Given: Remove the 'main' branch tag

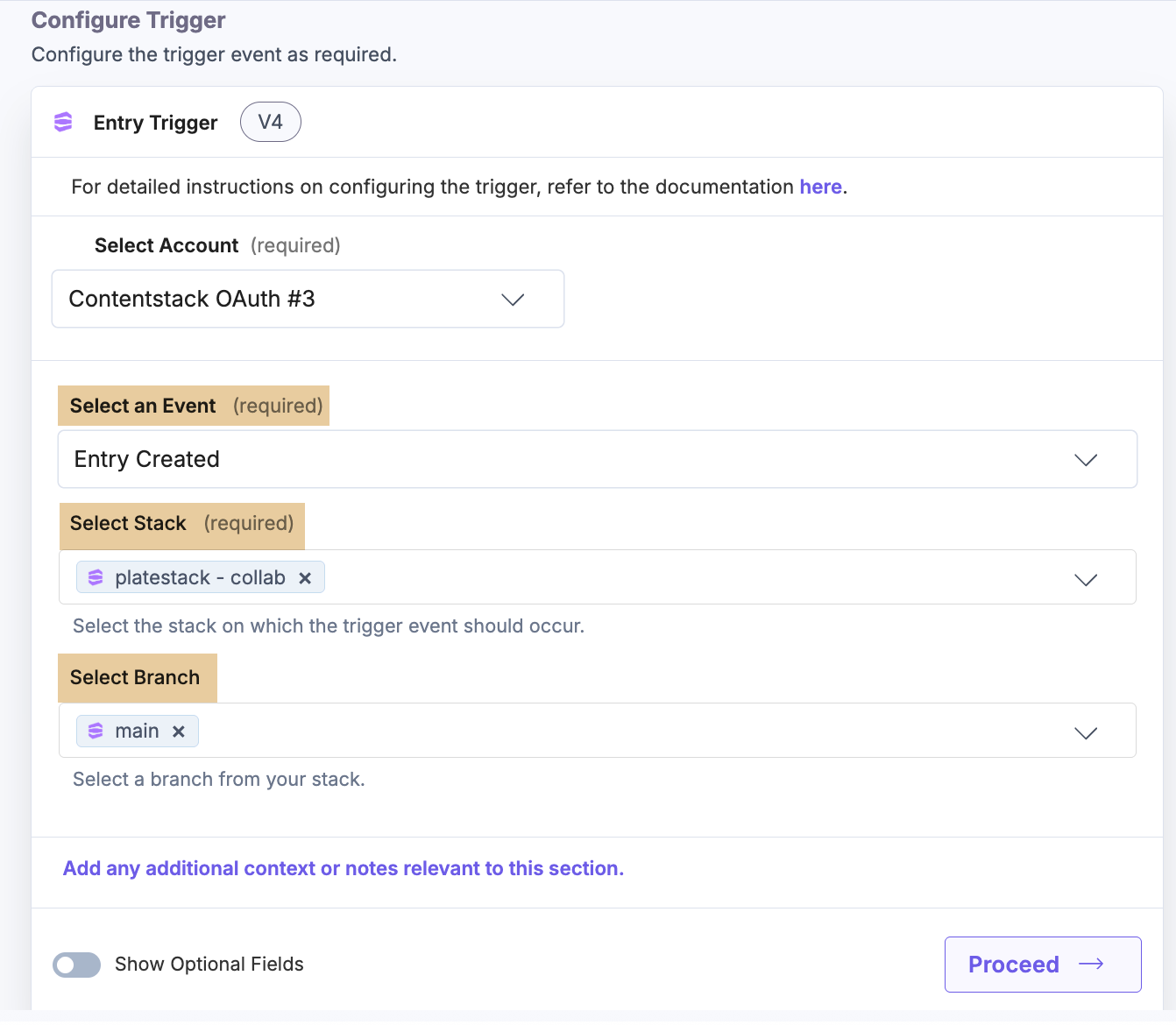Looking at the screenshot, I should pyautogui.click(x=179, y=732).
